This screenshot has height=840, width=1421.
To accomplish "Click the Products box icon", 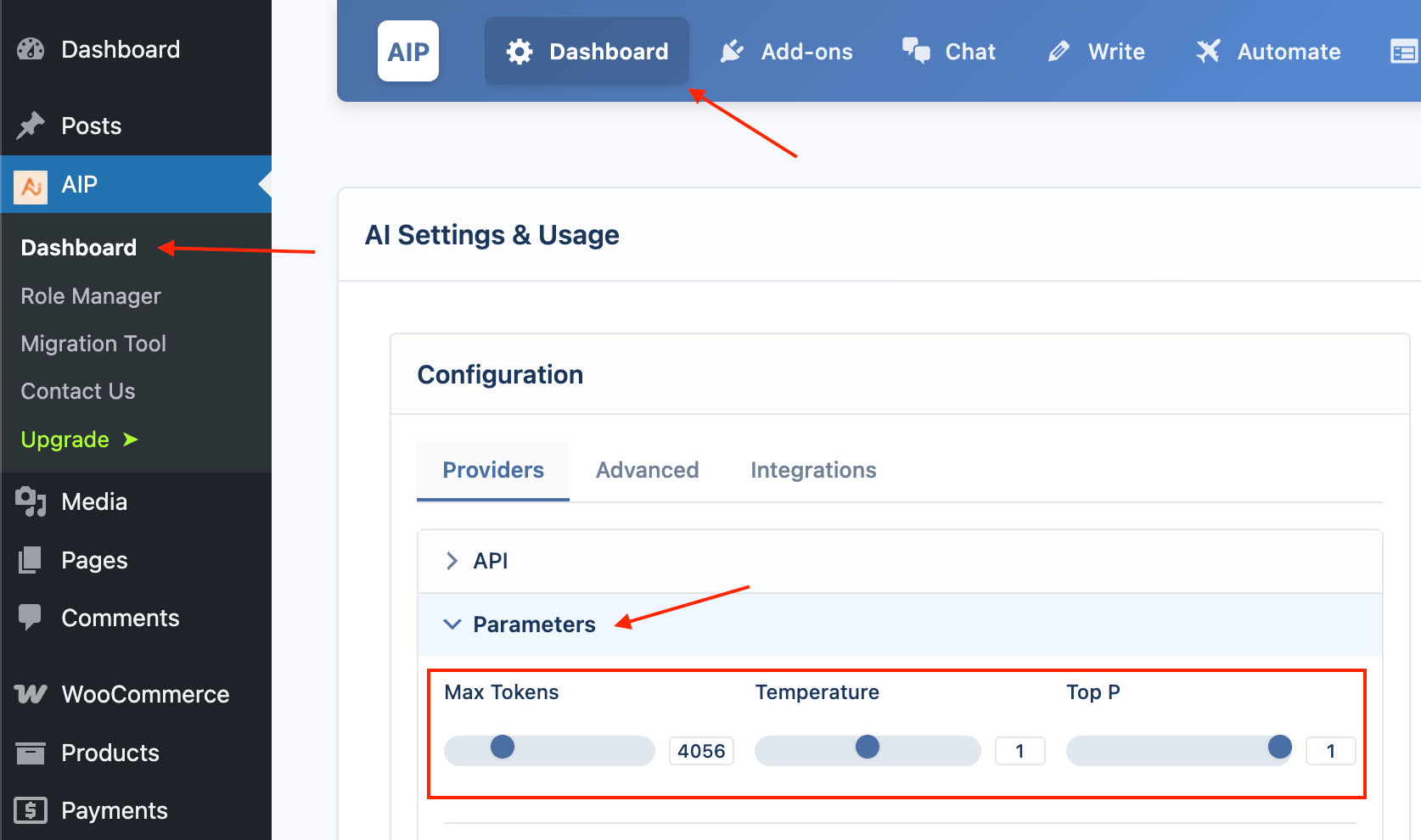I will coord(31,753).
